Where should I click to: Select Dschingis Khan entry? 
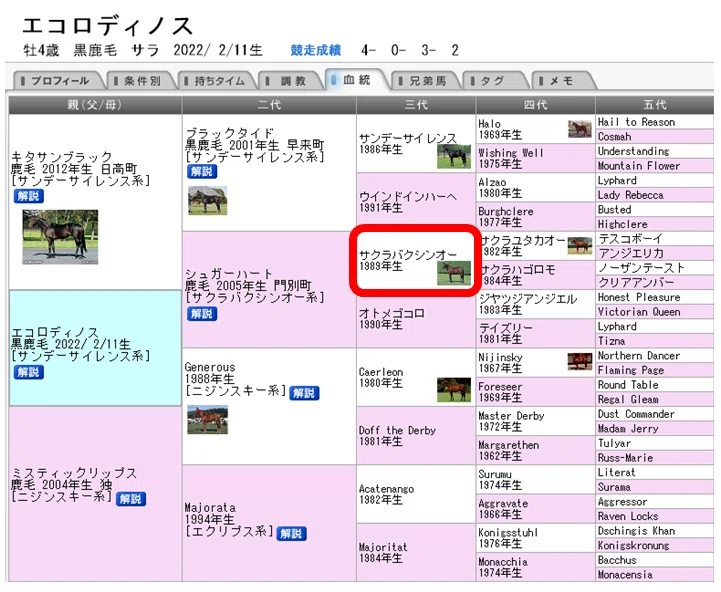coord(655,531)
